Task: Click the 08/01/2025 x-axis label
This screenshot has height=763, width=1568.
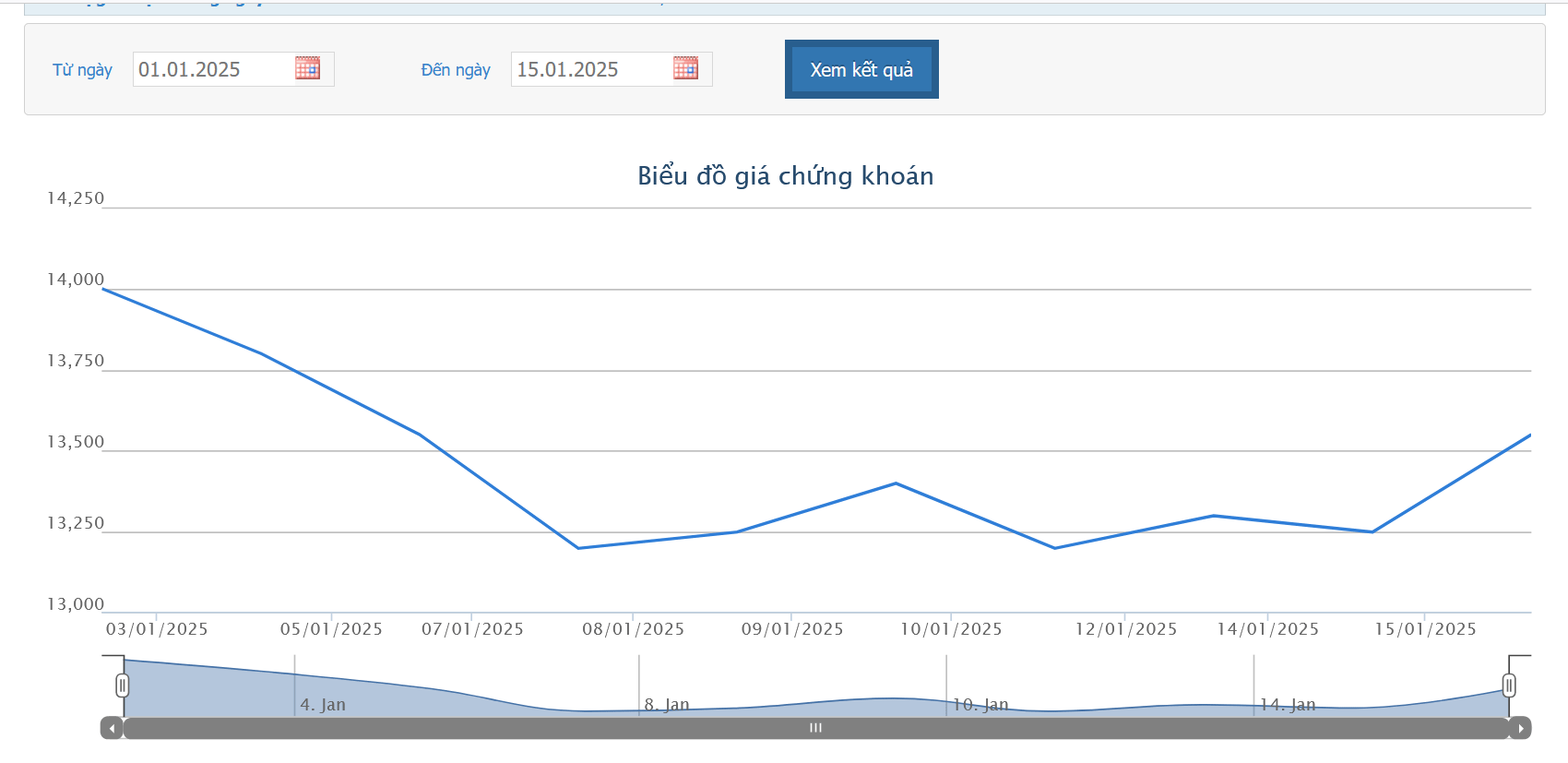Action: click(633, 629)
